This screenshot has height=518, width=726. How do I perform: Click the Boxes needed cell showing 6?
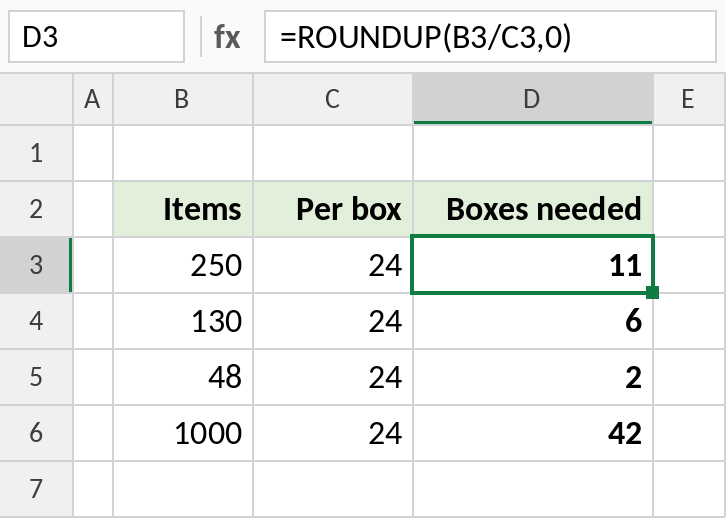point(532,321)
